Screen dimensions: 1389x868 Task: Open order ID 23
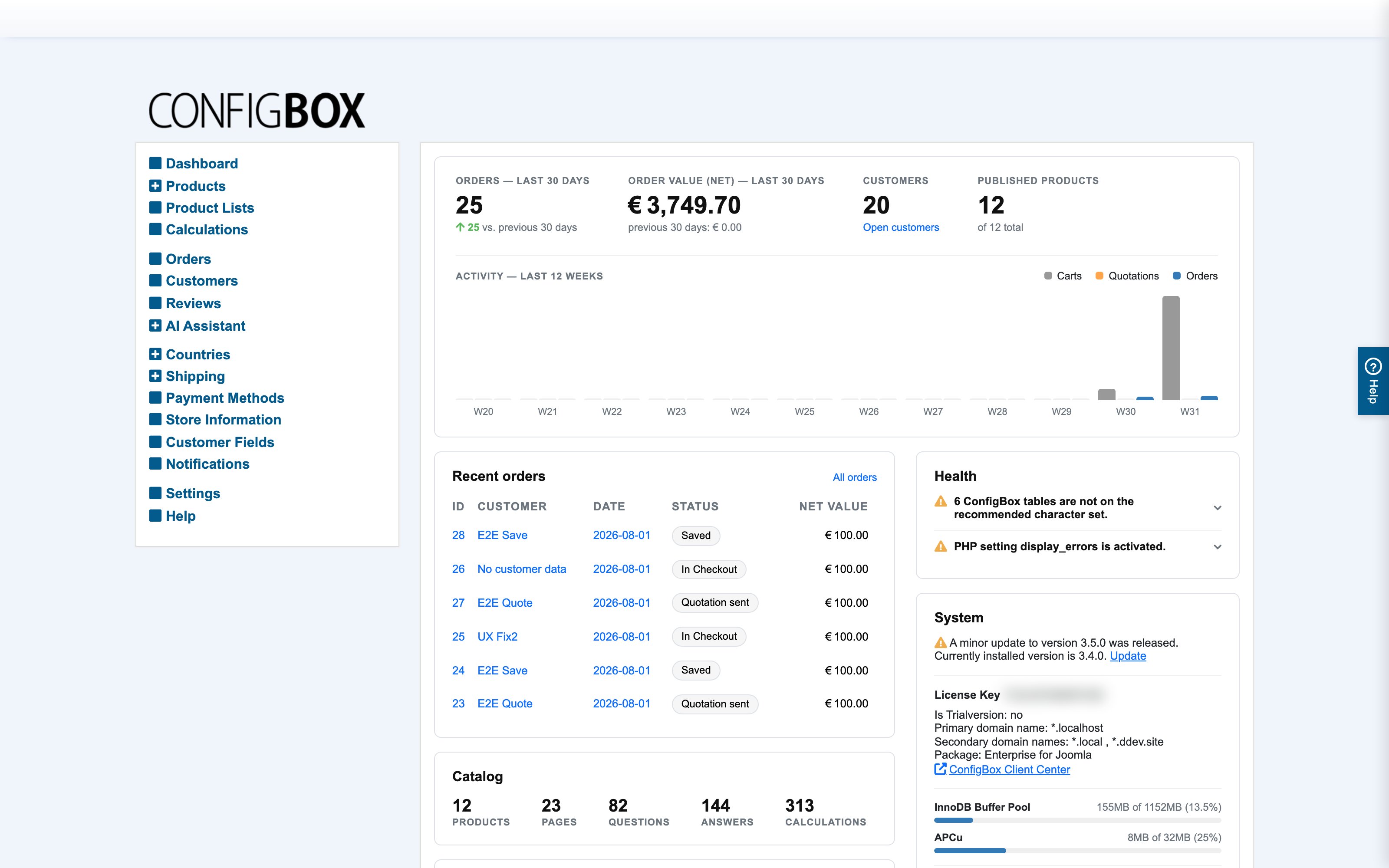pos(458,704)
